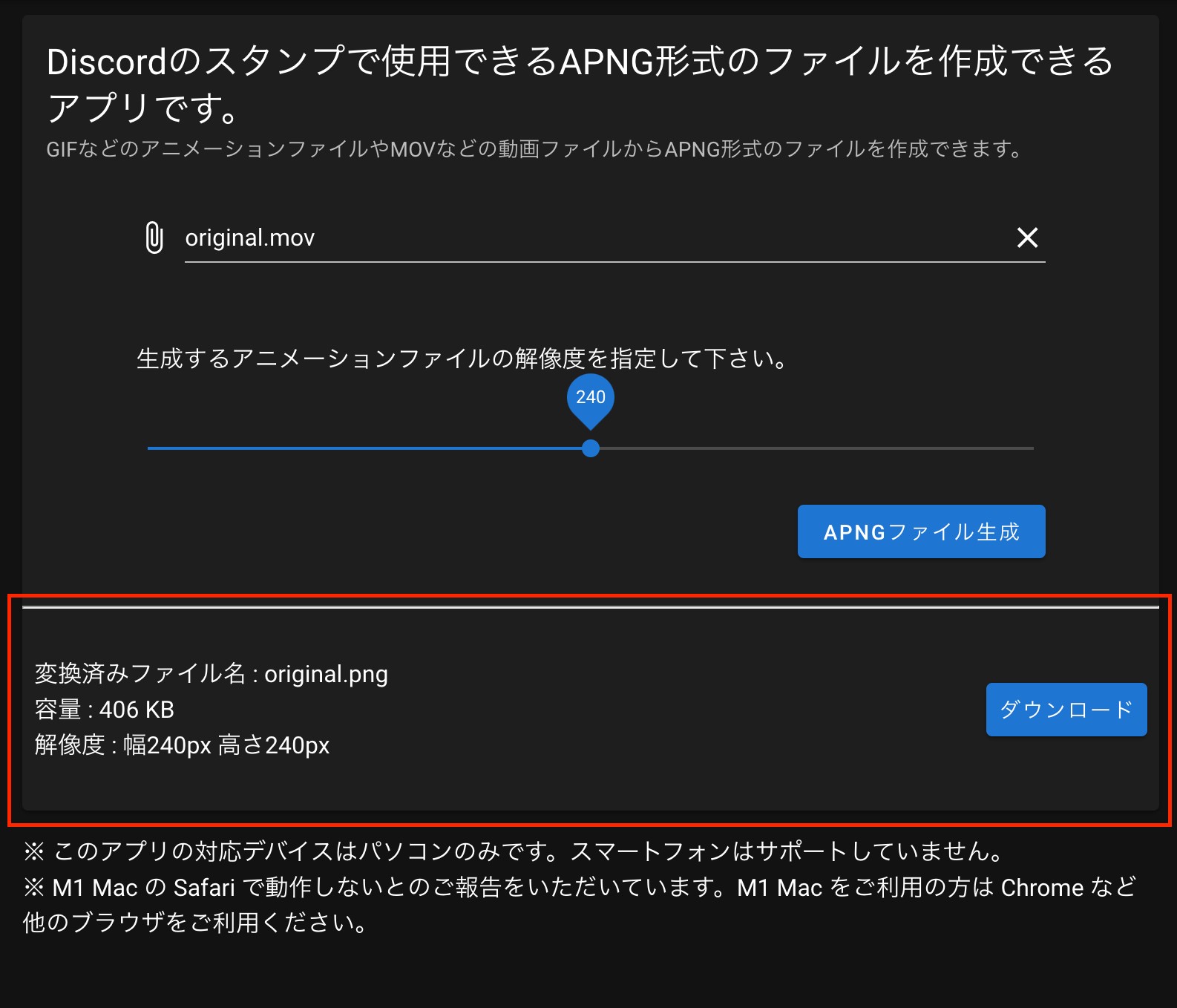Click the paperclip attach file icon
Viewport: 1177px width, 1008px height.
coord(154,238)
